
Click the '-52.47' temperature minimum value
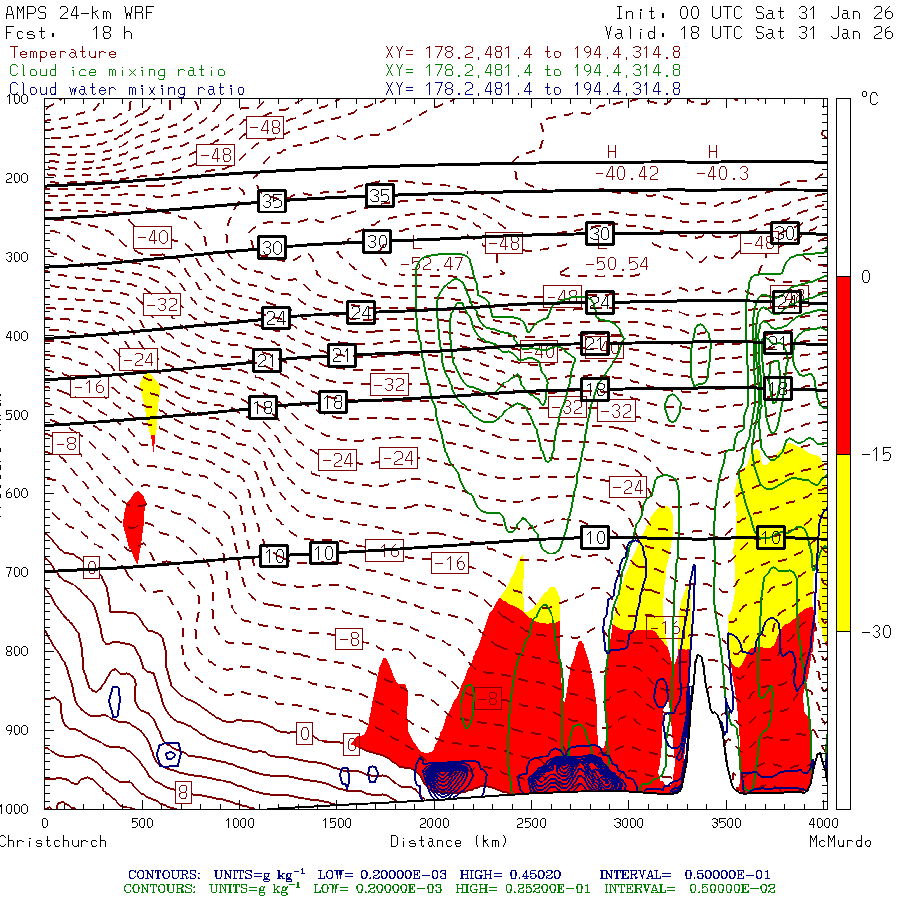[432, 264]
